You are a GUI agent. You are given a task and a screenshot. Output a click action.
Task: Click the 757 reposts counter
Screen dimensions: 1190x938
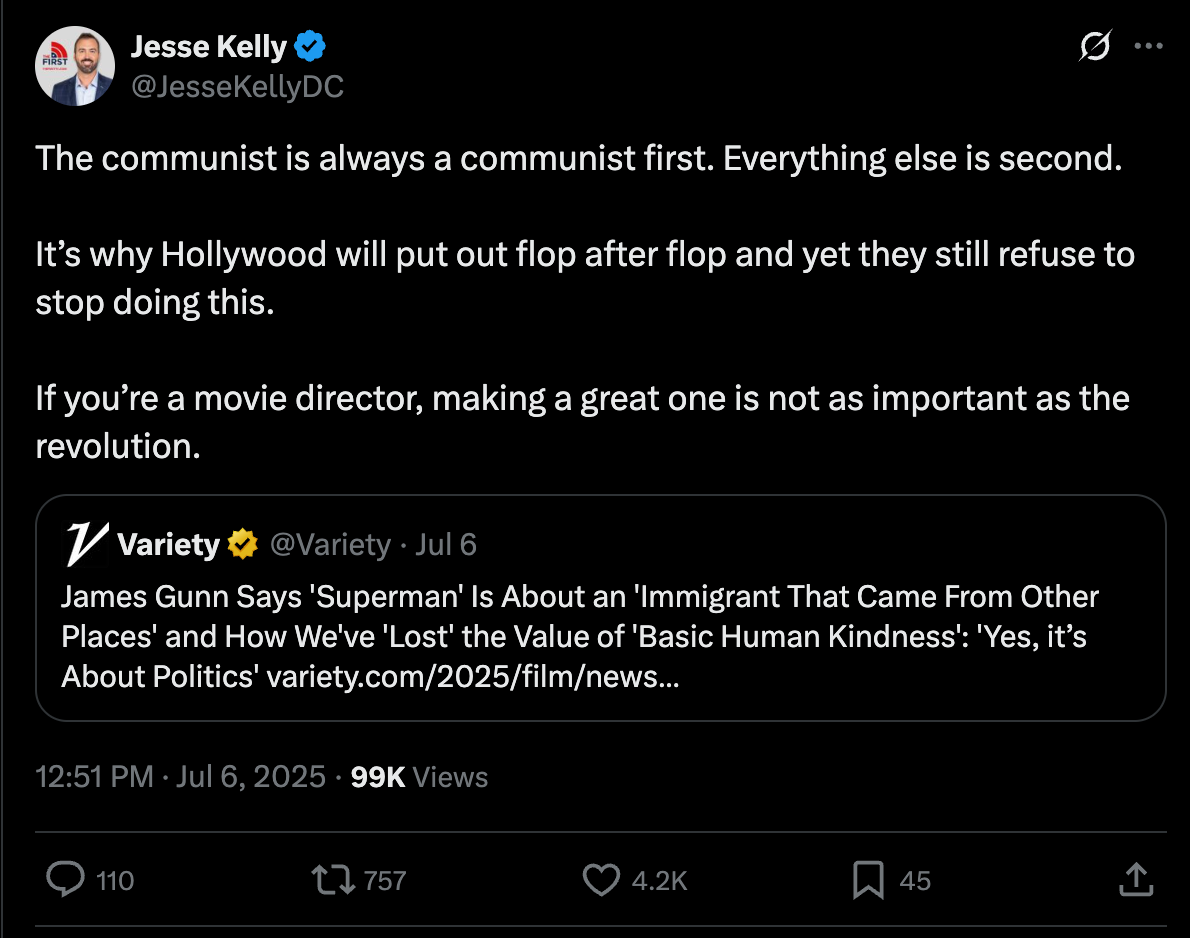point(386,880)
